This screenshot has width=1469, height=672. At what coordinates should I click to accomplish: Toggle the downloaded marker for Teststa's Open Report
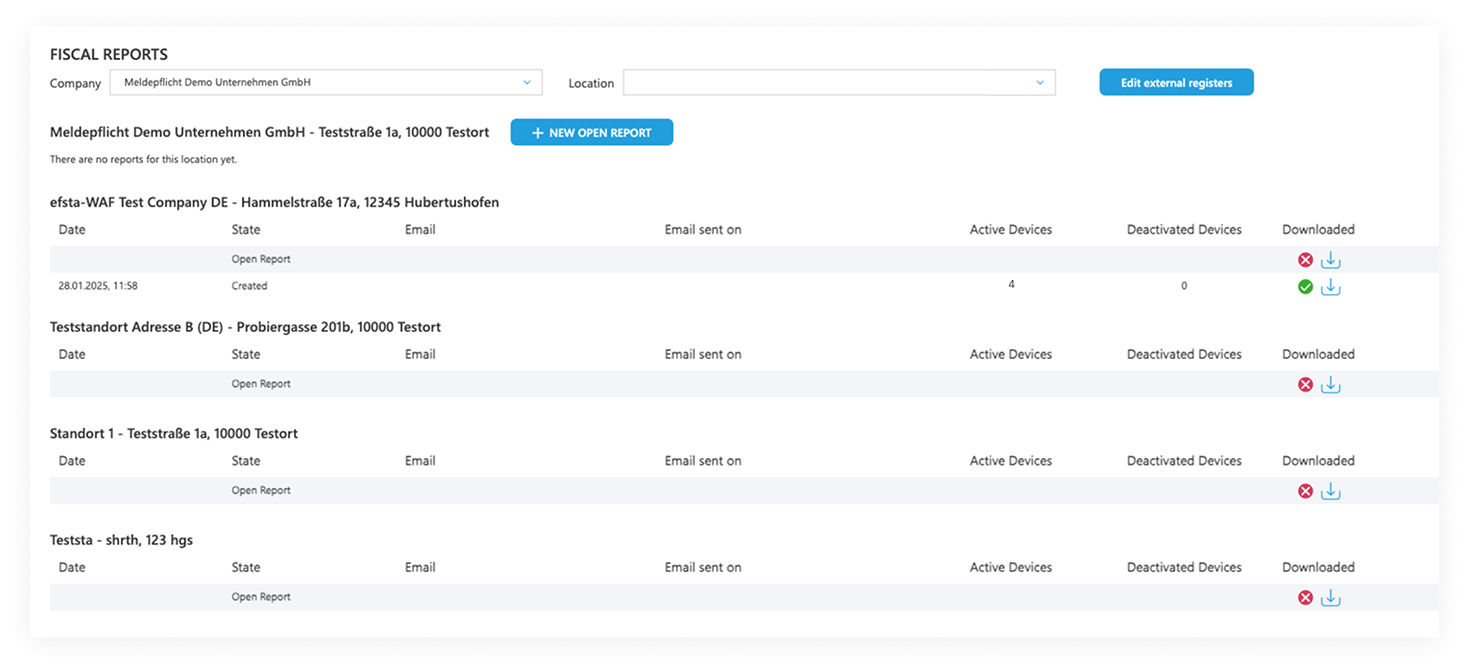pyautogui.click(x=1305, y=597)
